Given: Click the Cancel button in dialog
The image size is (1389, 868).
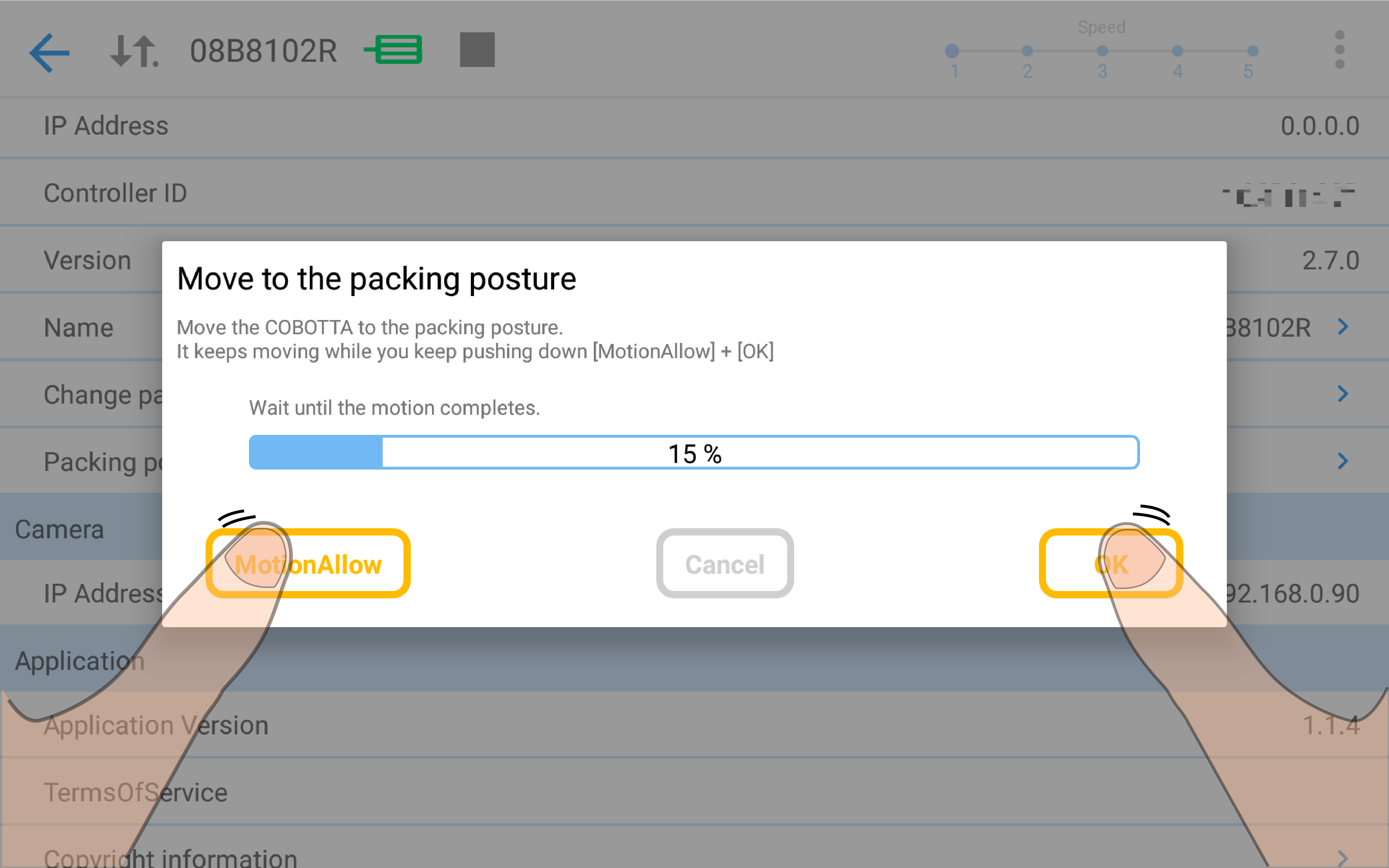Looking at the screenshot, I should pos(725,564).
